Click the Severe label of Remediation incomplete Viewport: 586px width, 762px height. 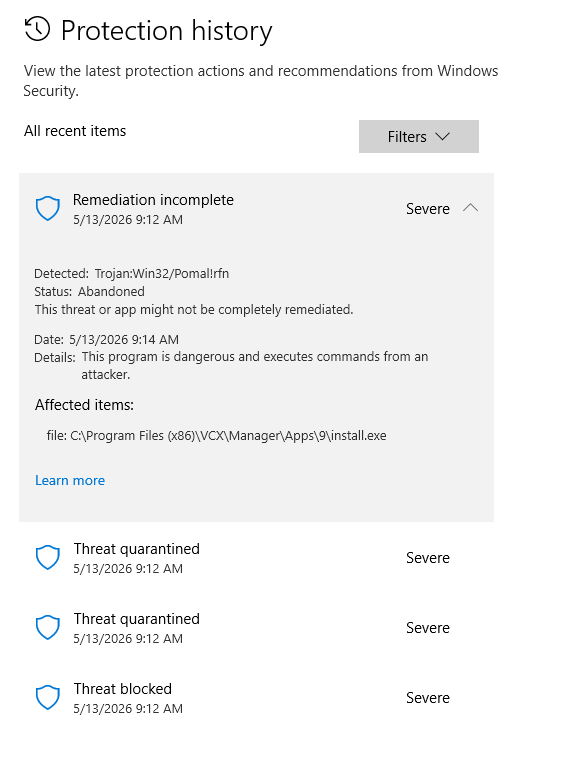pyautogui.click(x=428, y=209)
